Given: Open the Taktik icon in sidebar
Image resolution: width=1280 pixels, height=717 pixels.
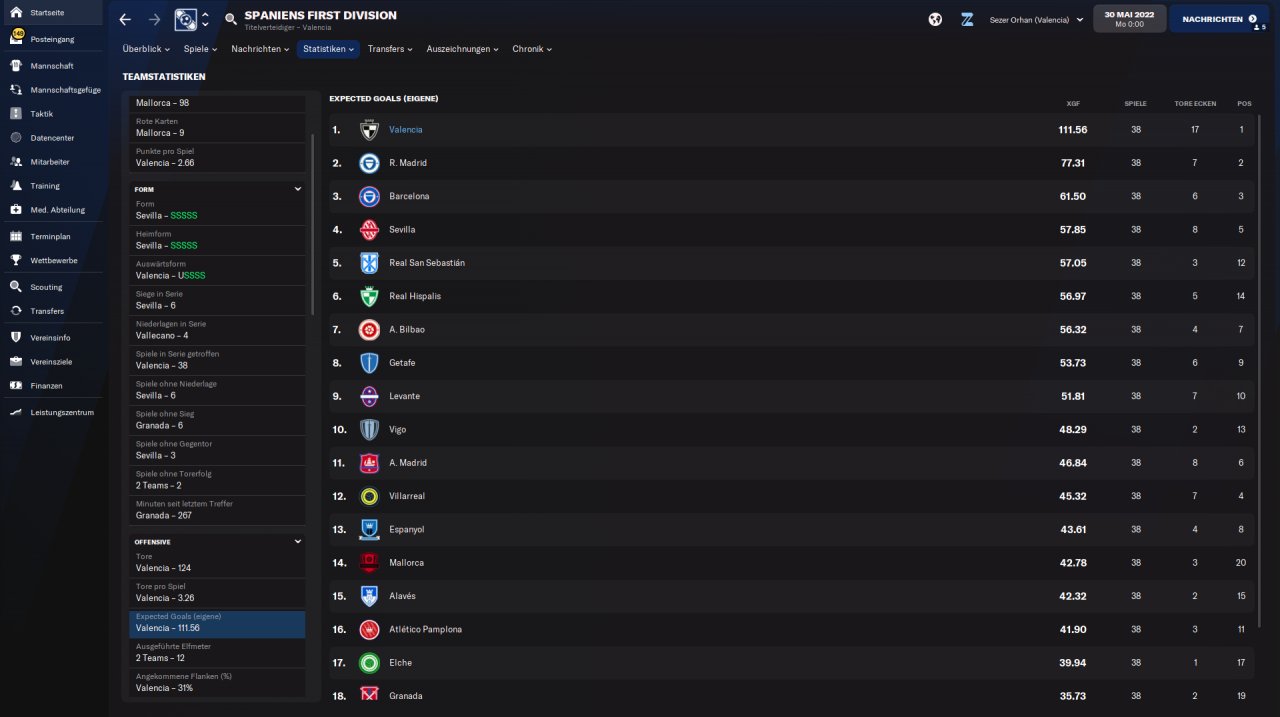Looking at the screenshot, I should click(16, 113).
